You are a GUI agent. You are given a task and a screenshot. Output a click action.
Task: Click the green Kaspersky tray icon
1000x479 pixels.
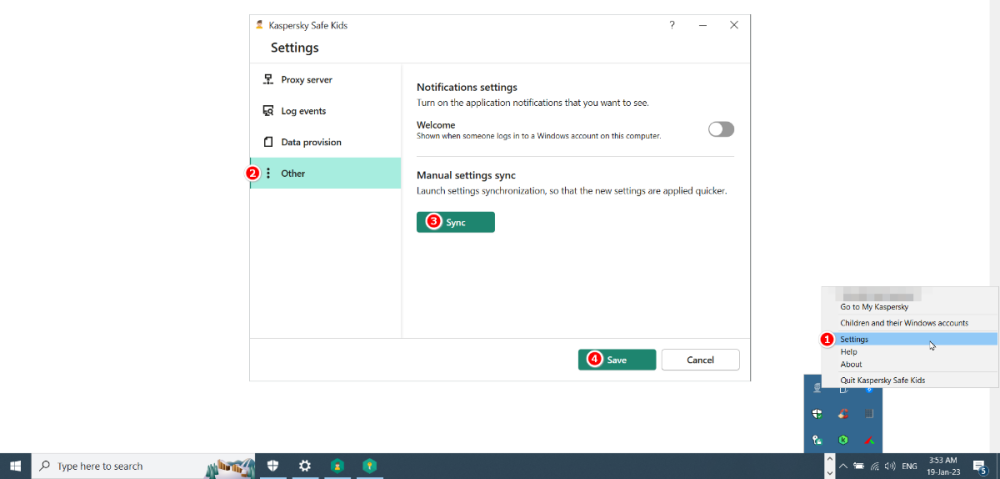coord(843,440)
